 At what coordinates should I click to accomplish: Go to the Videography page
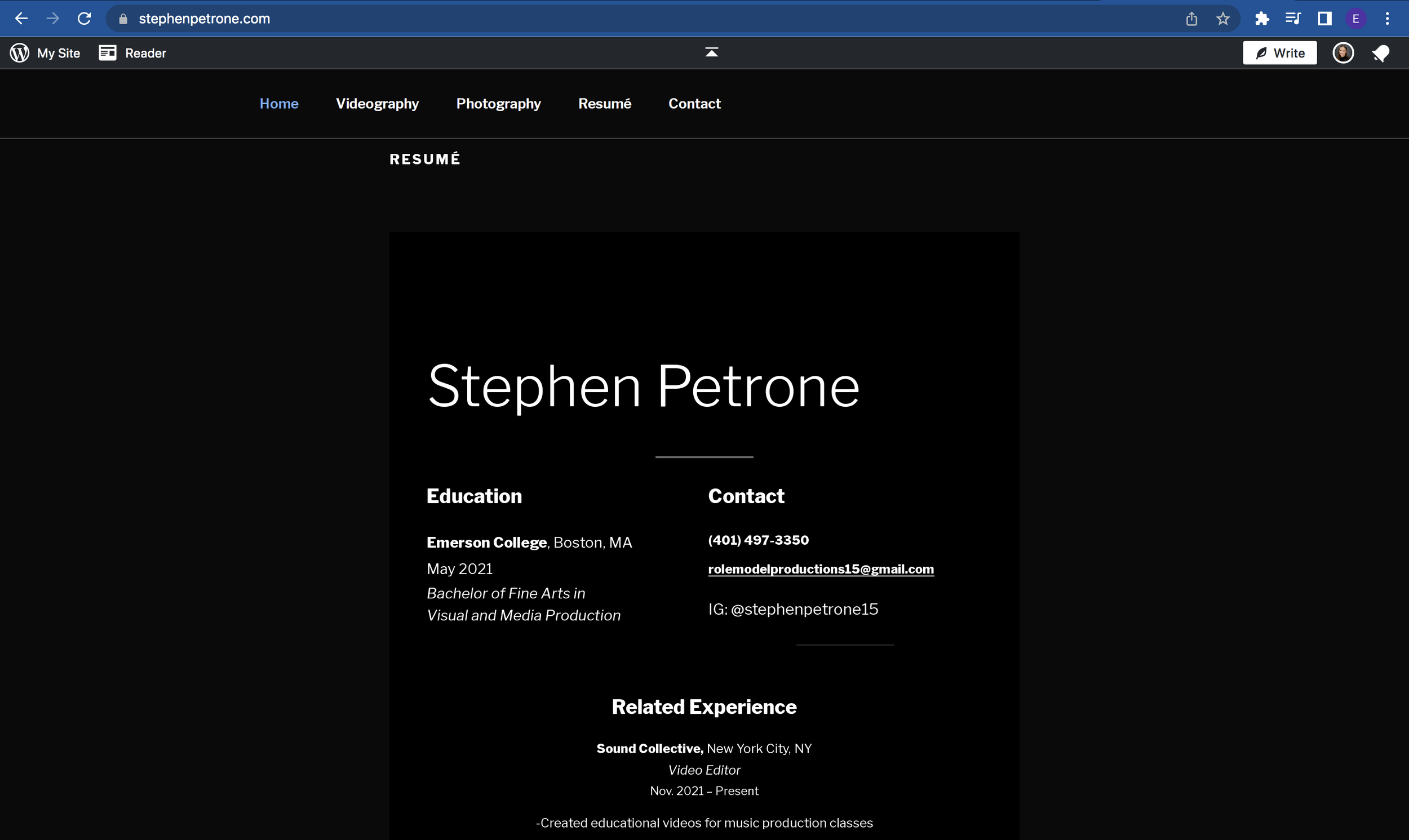click(x=377, y=104)
